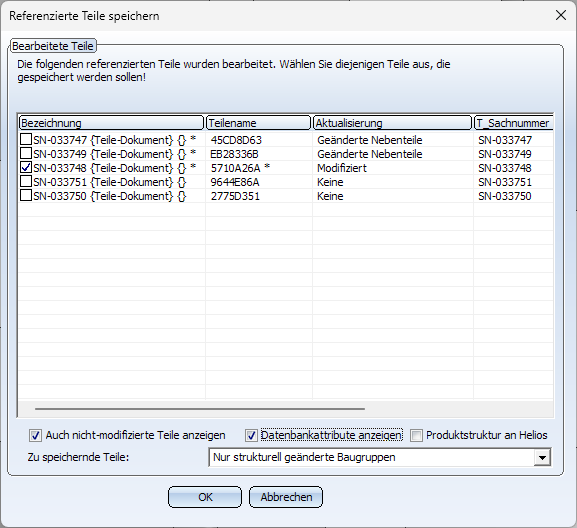Click the T_Sachnummer cell SN-033748
Screen dimensions: 577x528
click(505, 168)
